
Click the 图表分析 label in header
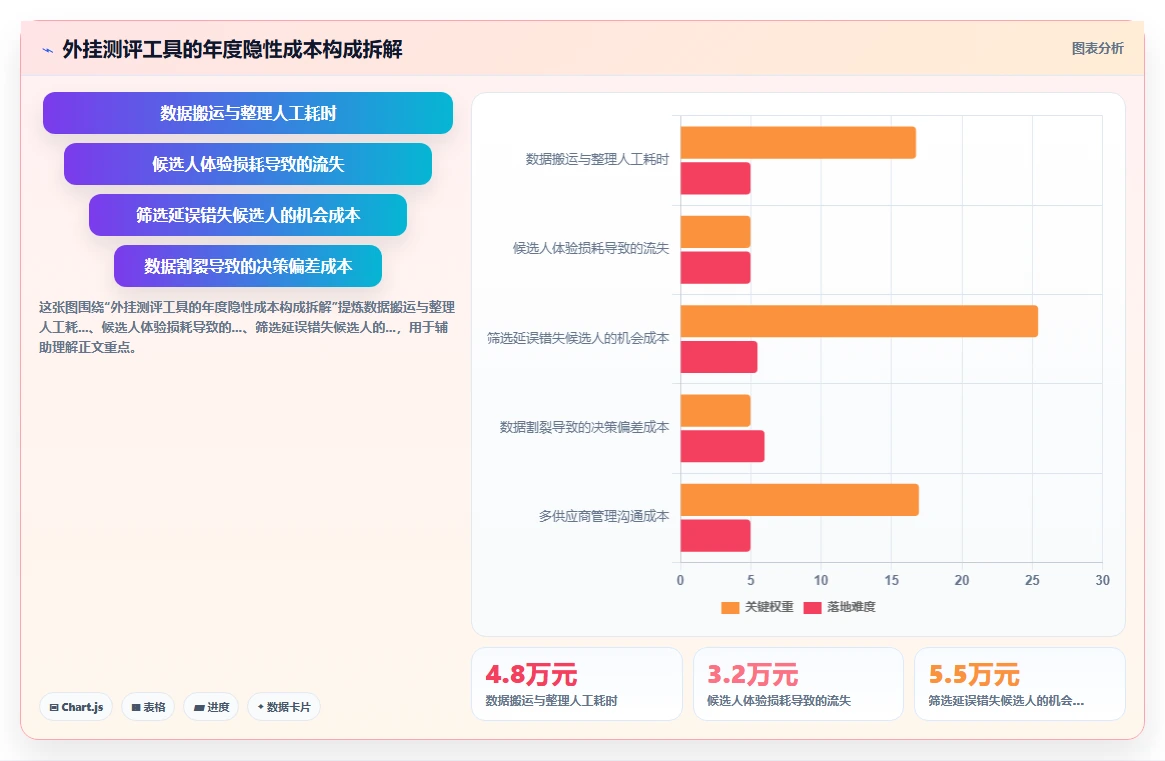point(1097,48)
